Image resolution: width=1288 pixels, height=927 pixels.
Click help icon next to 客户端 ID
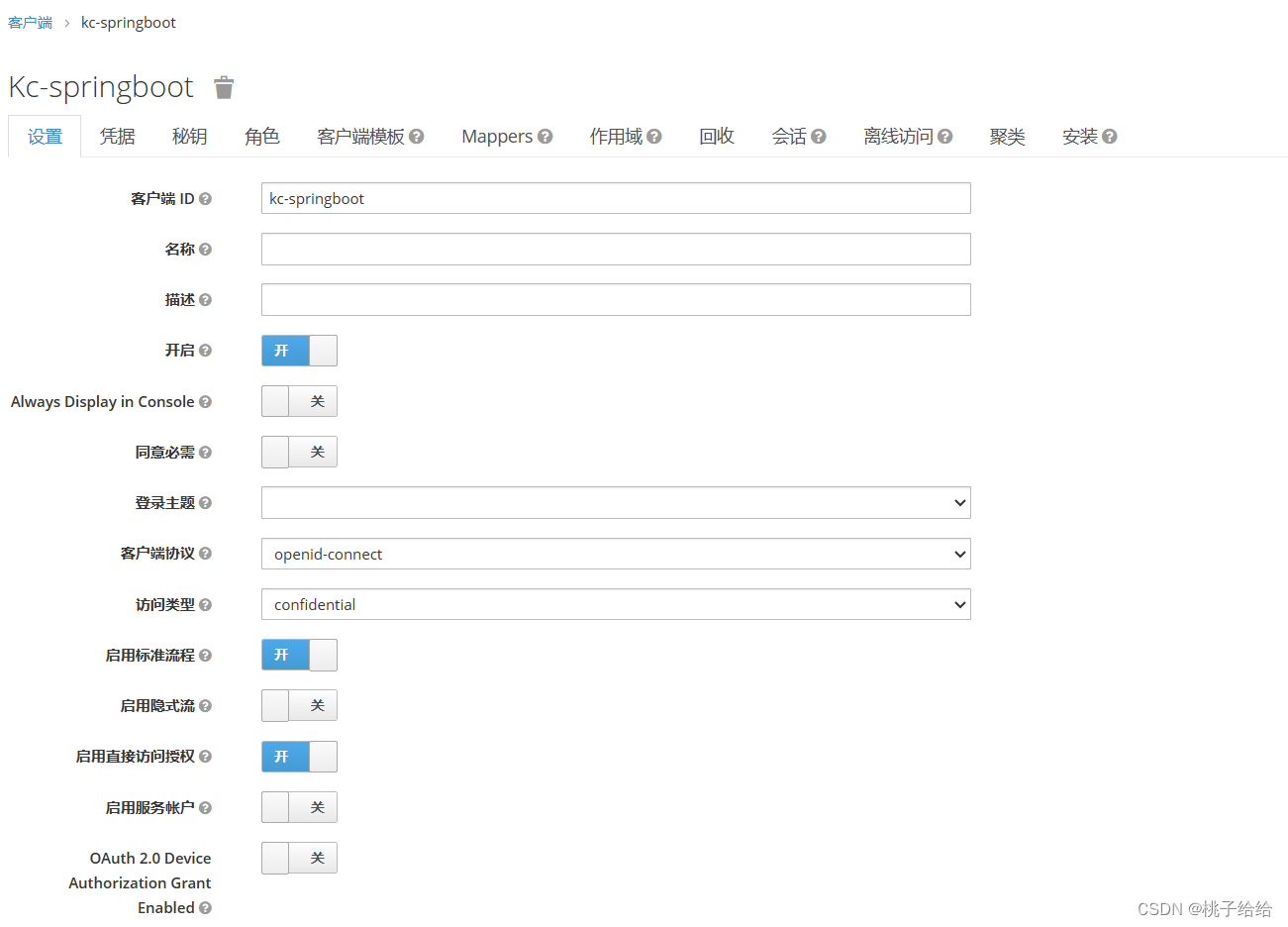pyautogui.click(x=205, y=199)
